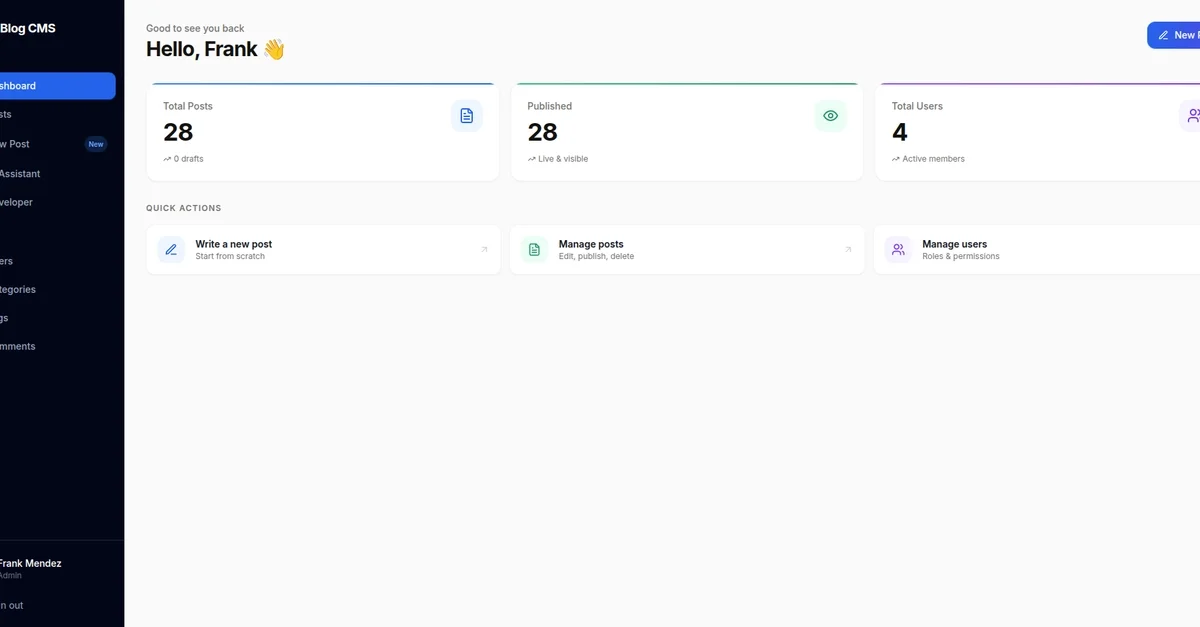This screenshot has width=1200, height=627.
Task: Open Dashboard in the sidebar
Action: 40,86
